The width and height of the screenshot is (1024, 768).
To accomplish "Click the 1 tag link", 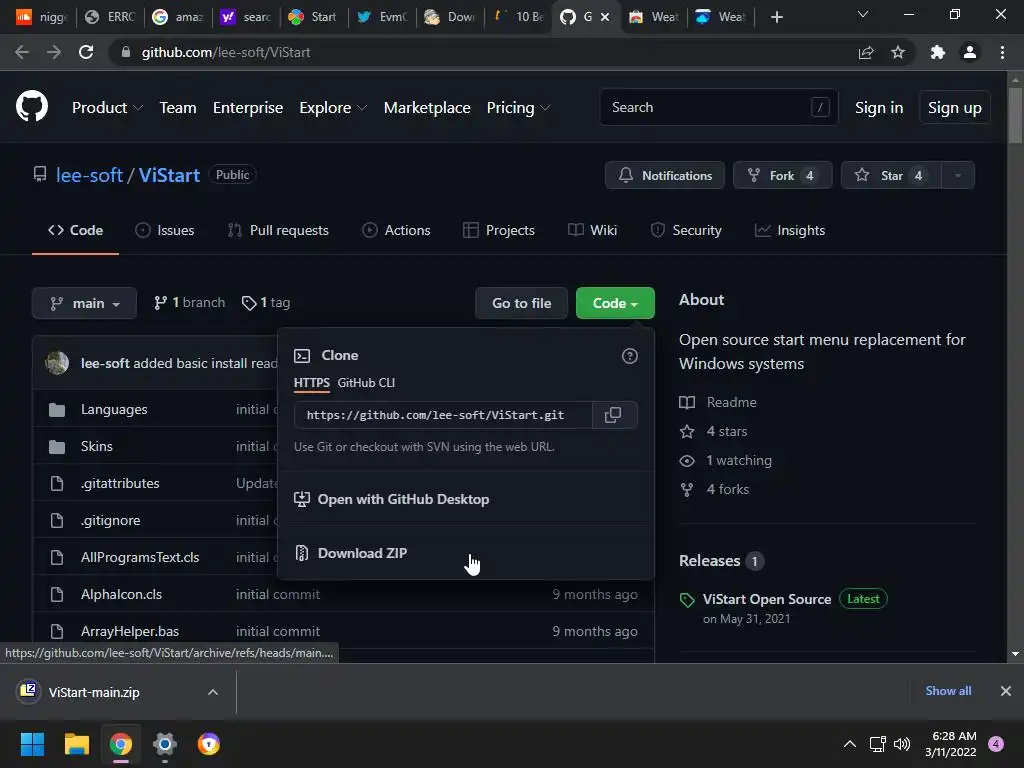I will pos(266,303).
